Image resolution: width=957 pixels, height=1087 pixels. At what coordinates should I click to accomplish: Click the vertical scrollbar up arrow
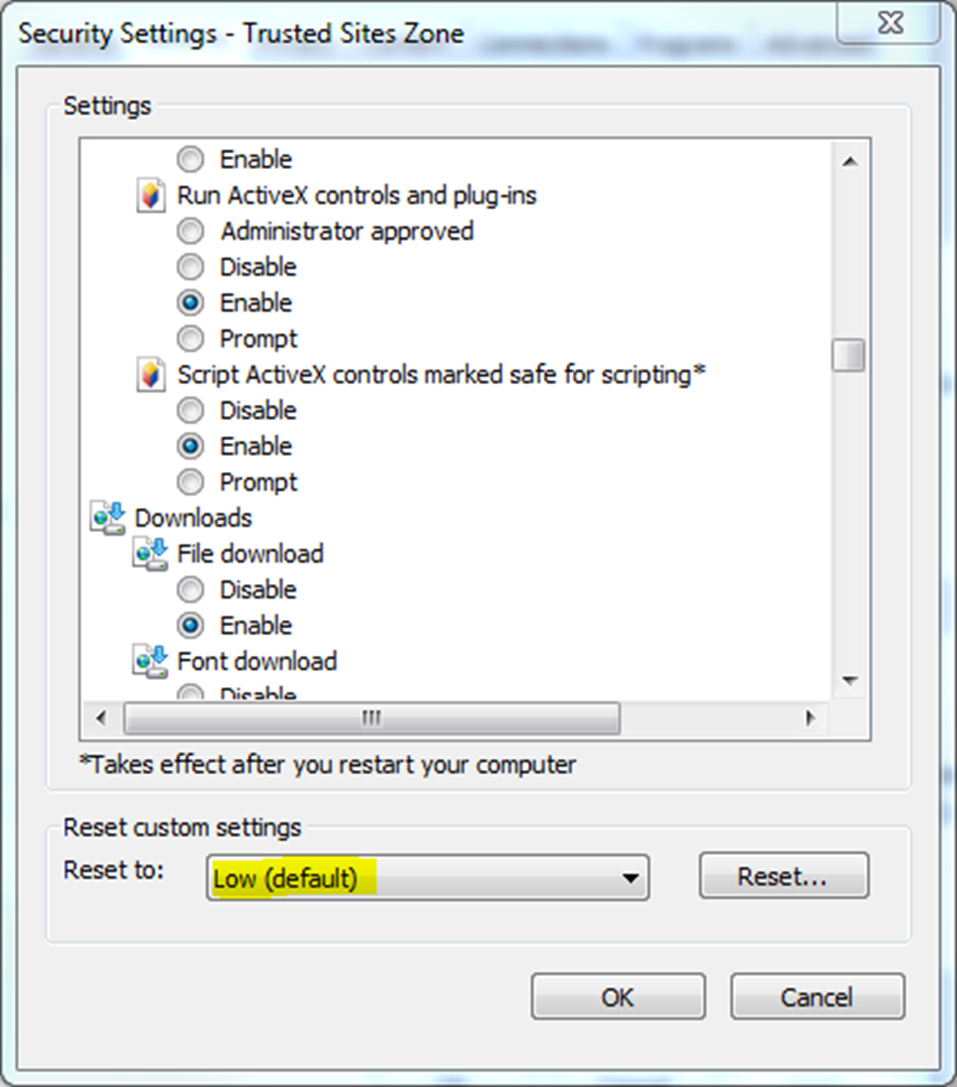click(x=850, y=161)
